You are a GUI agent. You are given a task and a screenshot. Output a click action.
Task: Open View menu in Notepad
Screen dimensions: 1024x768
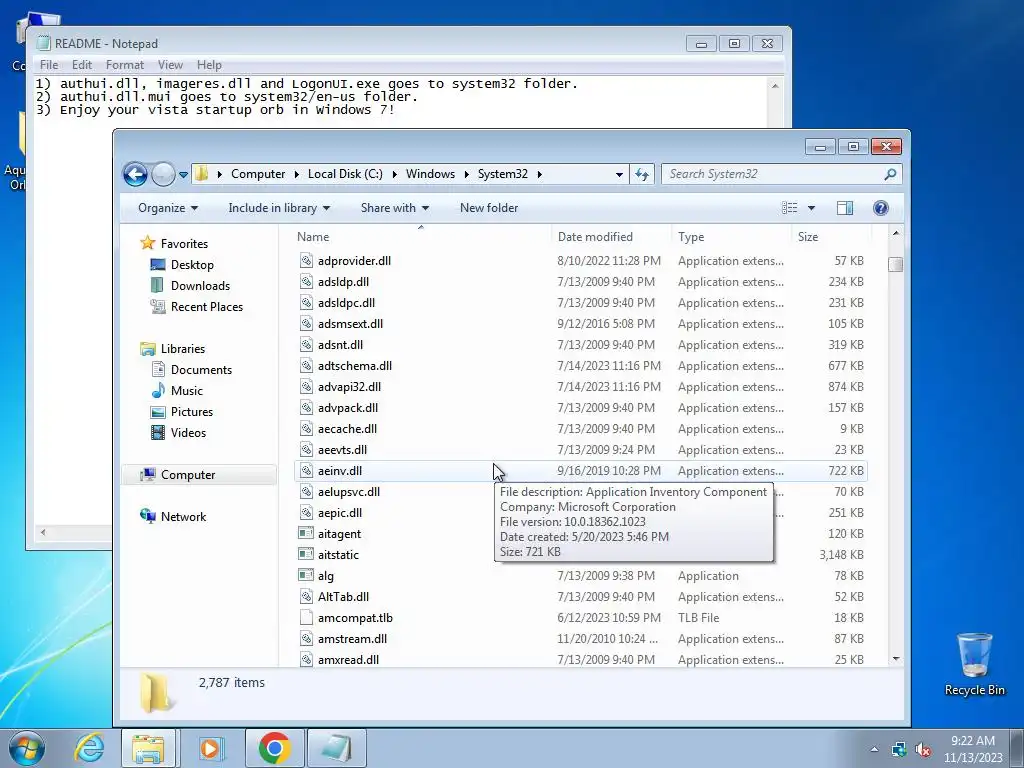tap(170, 65)
